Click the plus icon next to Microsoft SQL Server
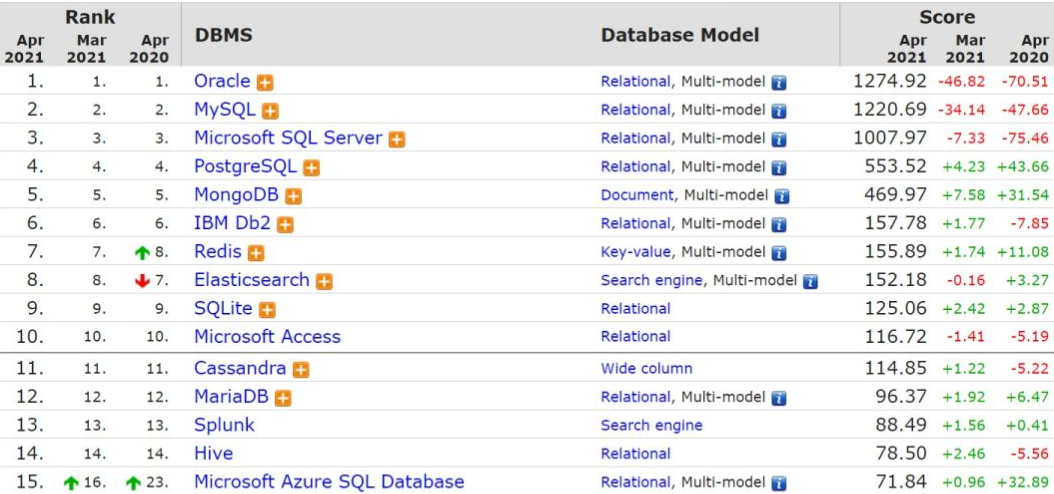The image size is (1054, 494). point(397,139)
